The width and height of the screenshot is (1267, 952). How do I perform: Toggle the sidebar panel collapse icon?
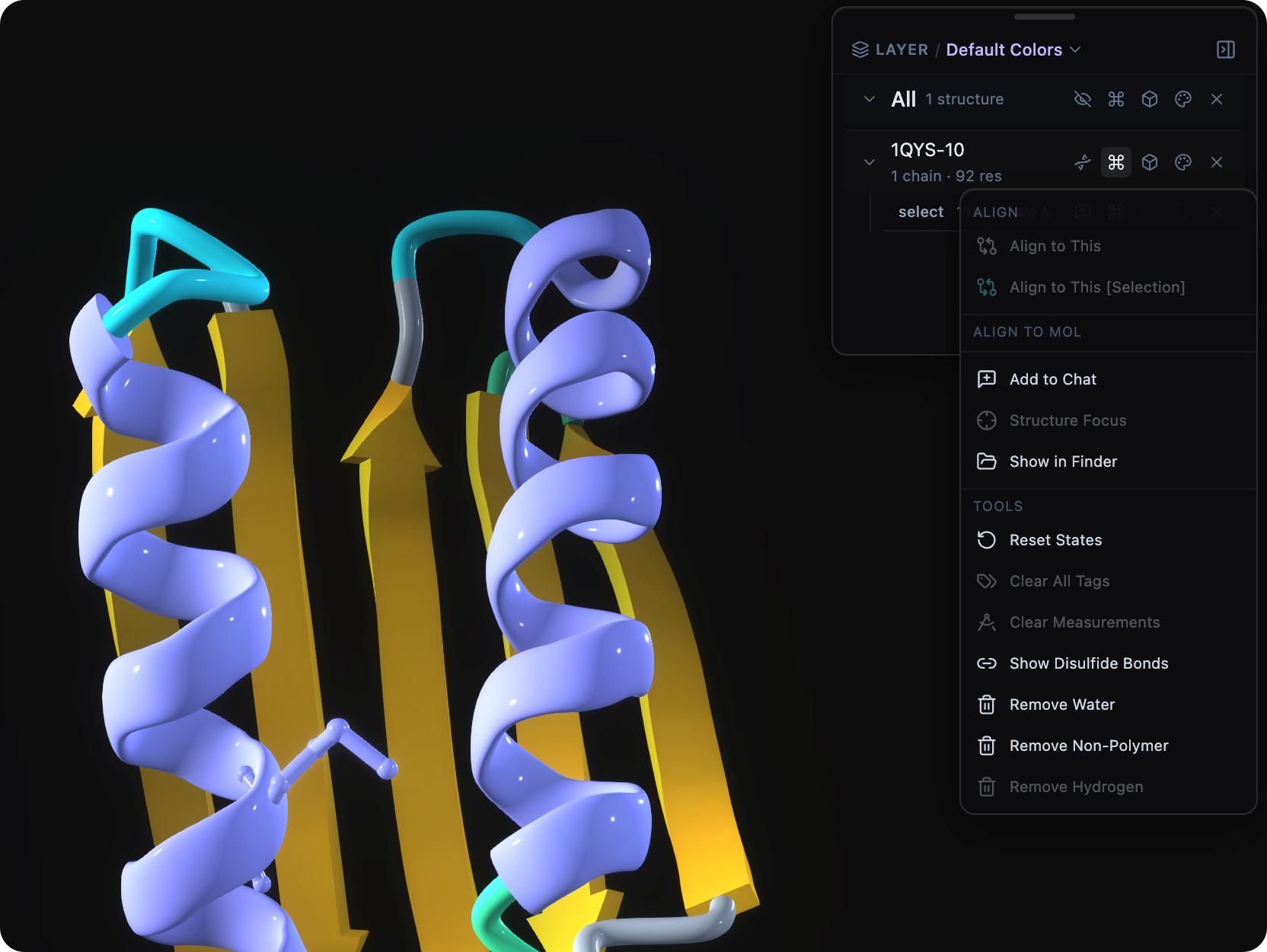click(1226, 50)
